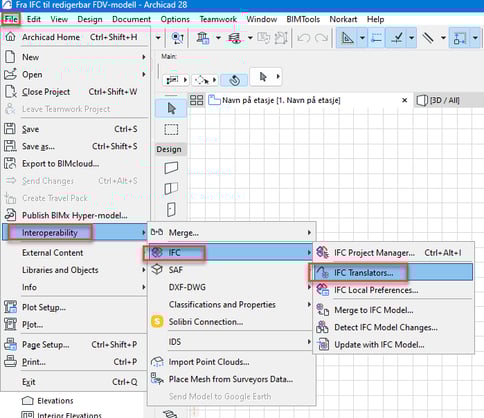The height and width of the screenshot is (418, 484).
Task: Expand the Libraries and Objects submenu
Action: click(x=144, y=270)
